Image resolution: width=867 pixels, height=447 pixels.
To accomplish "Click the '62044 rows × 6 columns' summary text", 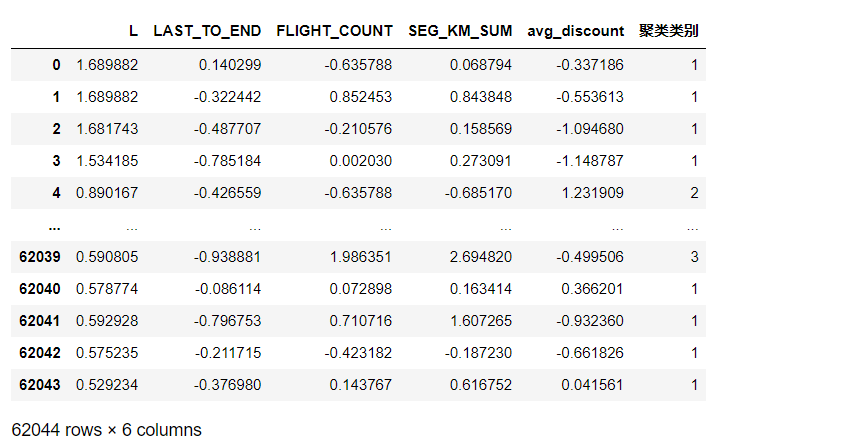I will click(106, 430).
